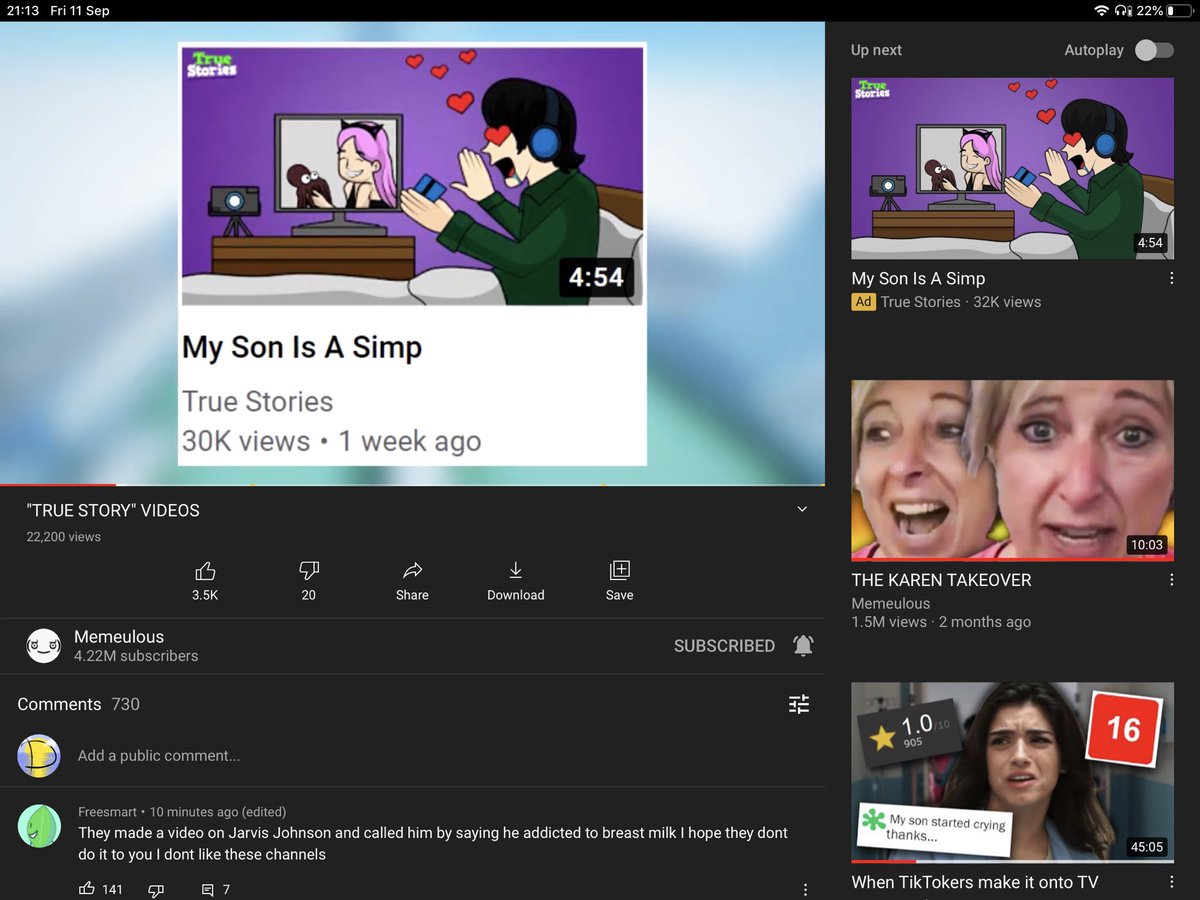1200x900 pixels.
Task: Tap the Add a public comment field
Action: 159,756
